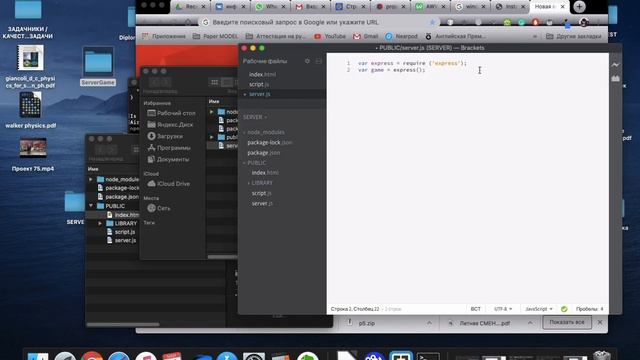Click the cursor position Строка 2 status
This screenshot has width=640, height=360.
tap(355, 309)
